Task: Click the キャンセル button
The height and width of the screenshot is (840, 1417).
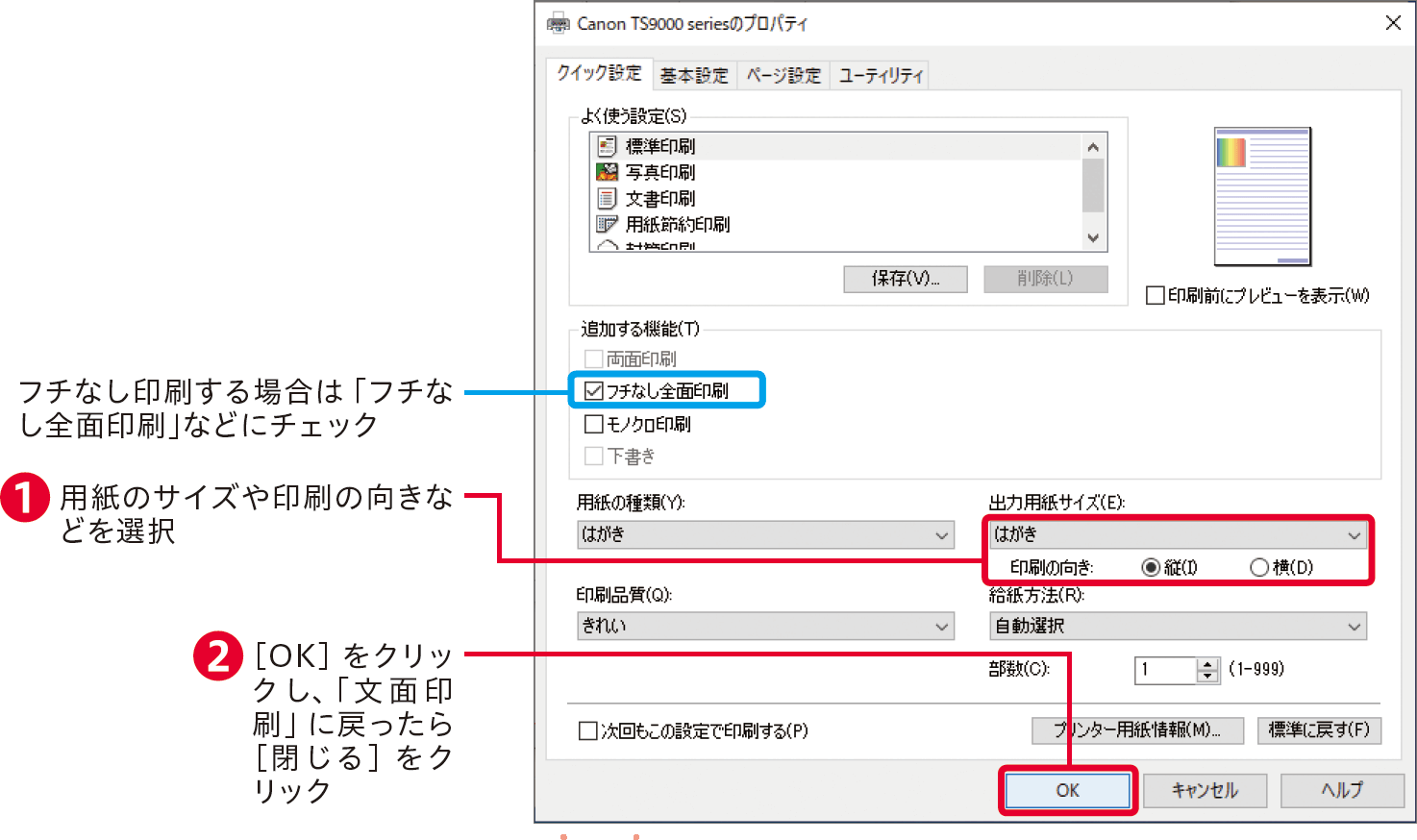Action: click(x=1206, y=790)
